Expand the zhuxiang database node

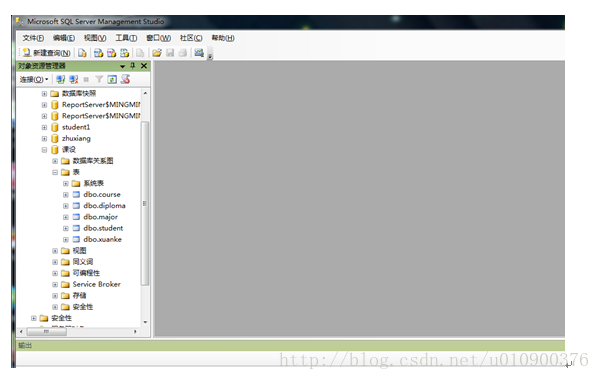tap(44, 139)
